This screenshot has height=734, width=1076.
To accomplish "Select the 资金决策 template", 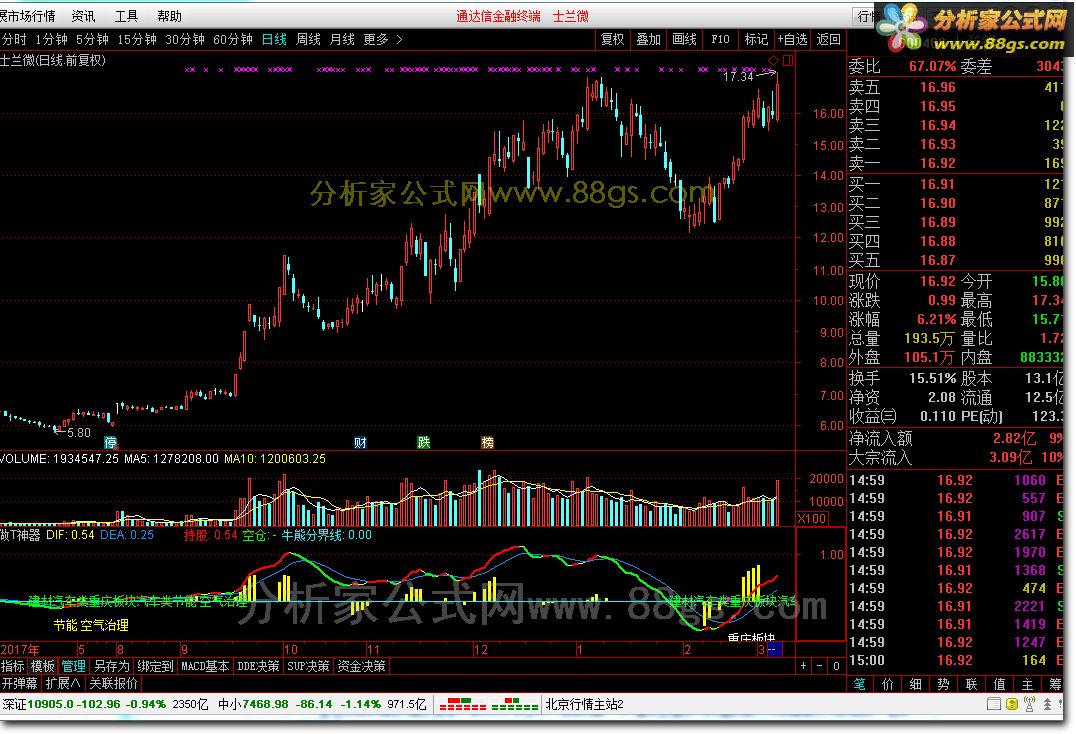I will tap(362, 666).
